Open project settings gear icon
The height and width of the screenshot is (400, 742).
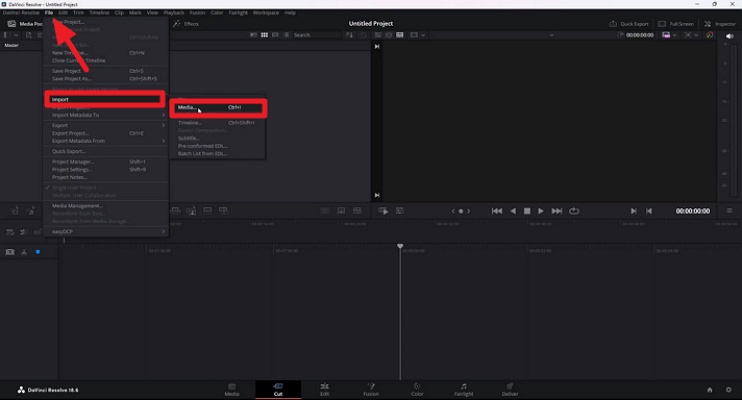tap(728, 390)
